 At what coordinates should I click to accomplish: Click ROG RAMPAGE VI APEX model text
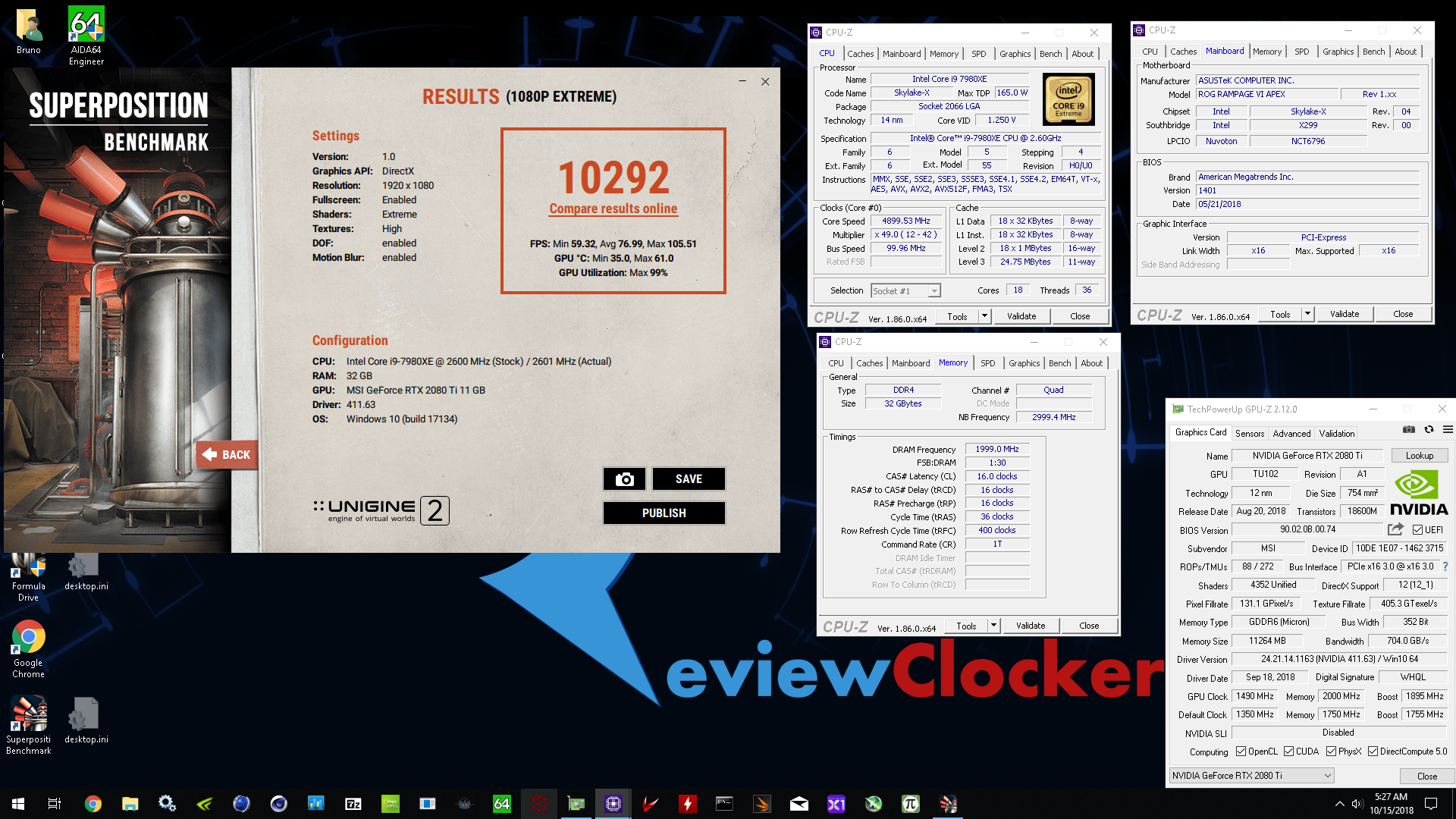1241,94
